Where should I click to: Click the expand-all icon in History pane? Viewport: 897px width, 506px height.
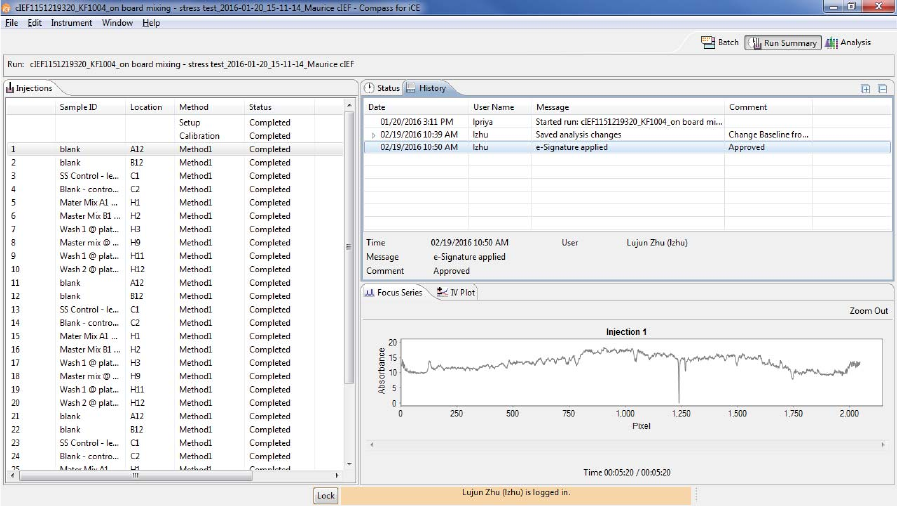pyautogui.click(x=866, y=88)
